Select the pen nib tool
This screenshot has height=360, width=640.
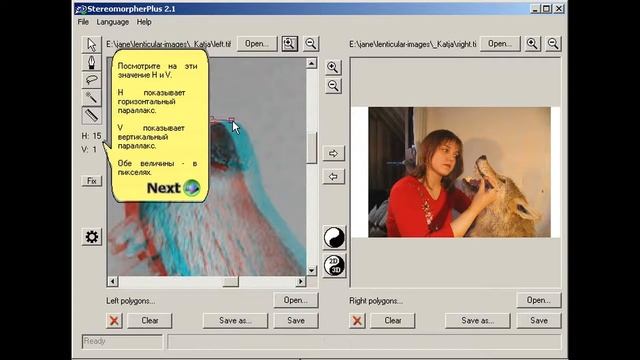(x=91, y=62)
